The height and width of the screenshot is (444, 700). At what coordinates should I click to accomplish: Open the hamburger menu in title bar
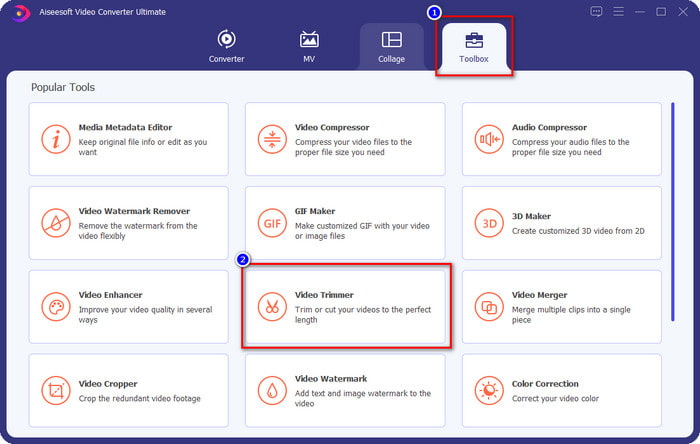pyautogui.click(x=619, y=12)
